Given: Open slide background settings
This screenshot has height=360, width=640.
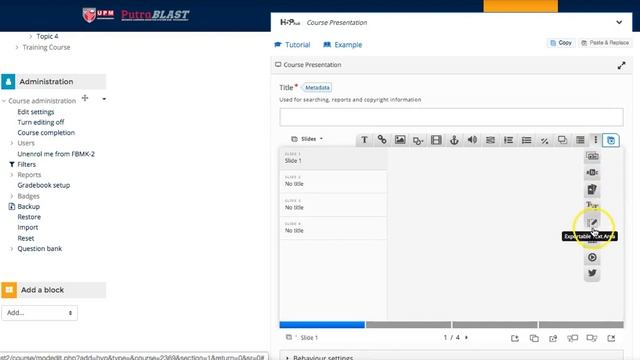Looking at the screenshot, I should (x=553, y=338).
